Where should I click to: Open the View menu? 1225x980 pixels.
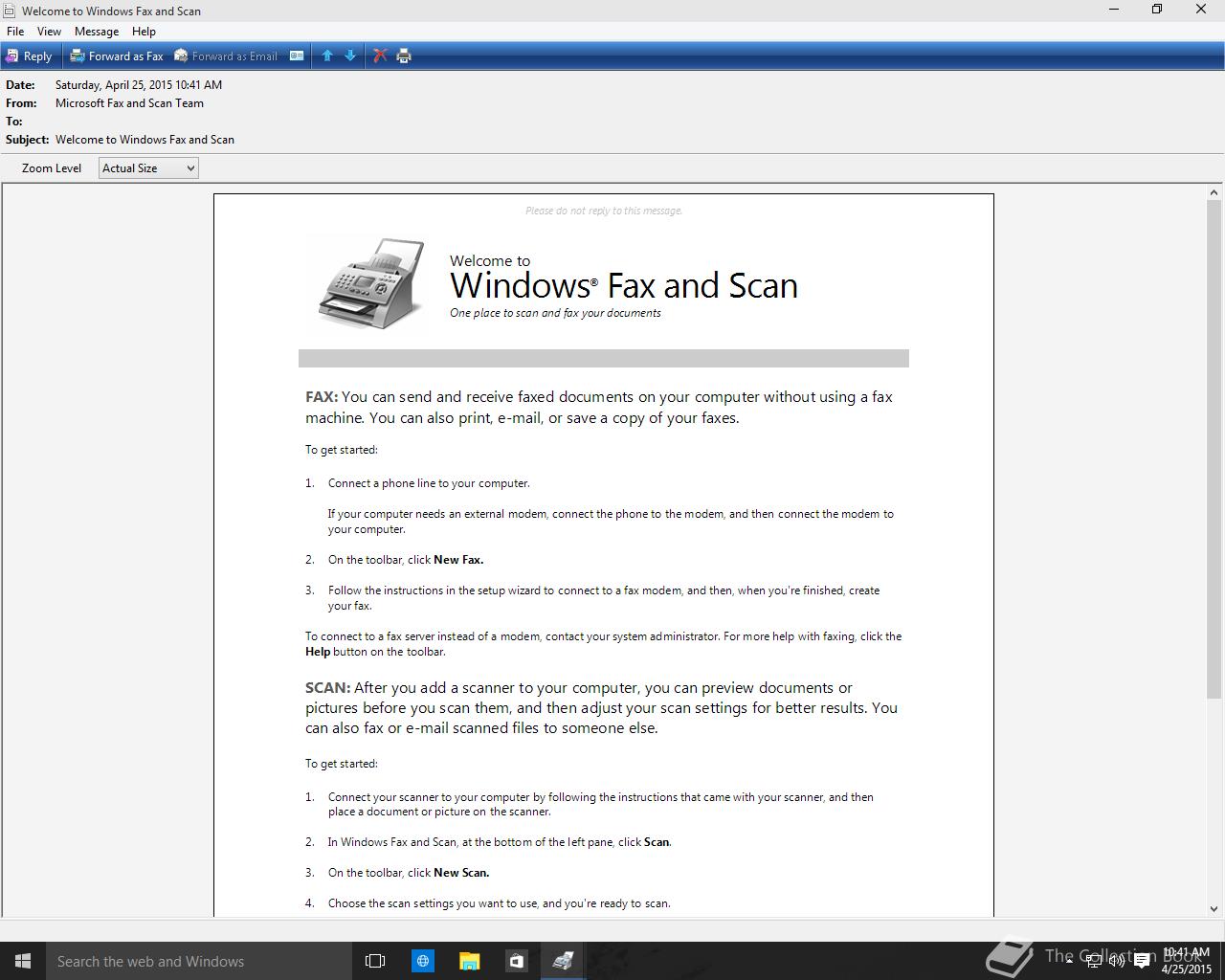pyautogui.click(x=49, y=32)
